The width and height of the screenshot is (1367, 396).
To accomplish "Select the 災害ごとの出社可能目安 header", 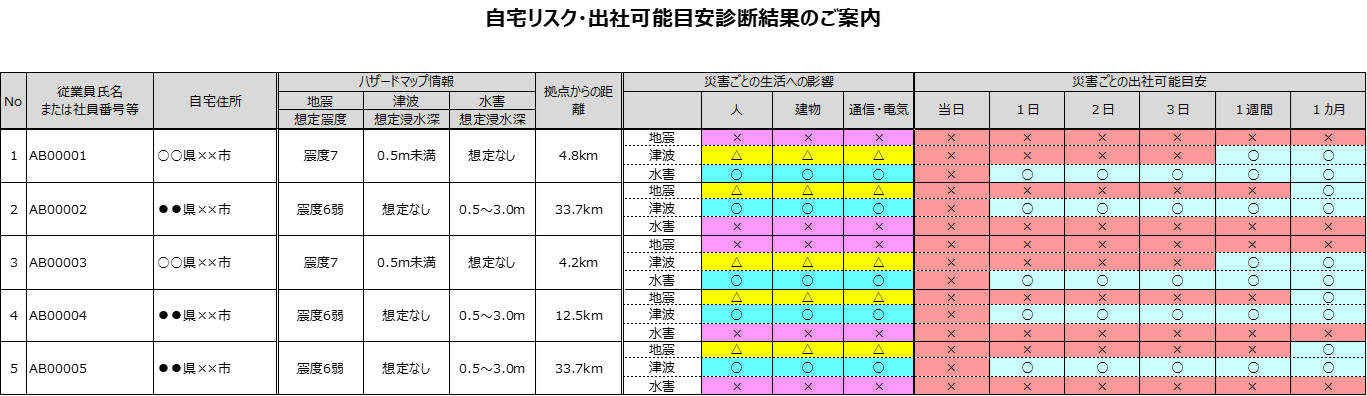I will click(1140, 82).
